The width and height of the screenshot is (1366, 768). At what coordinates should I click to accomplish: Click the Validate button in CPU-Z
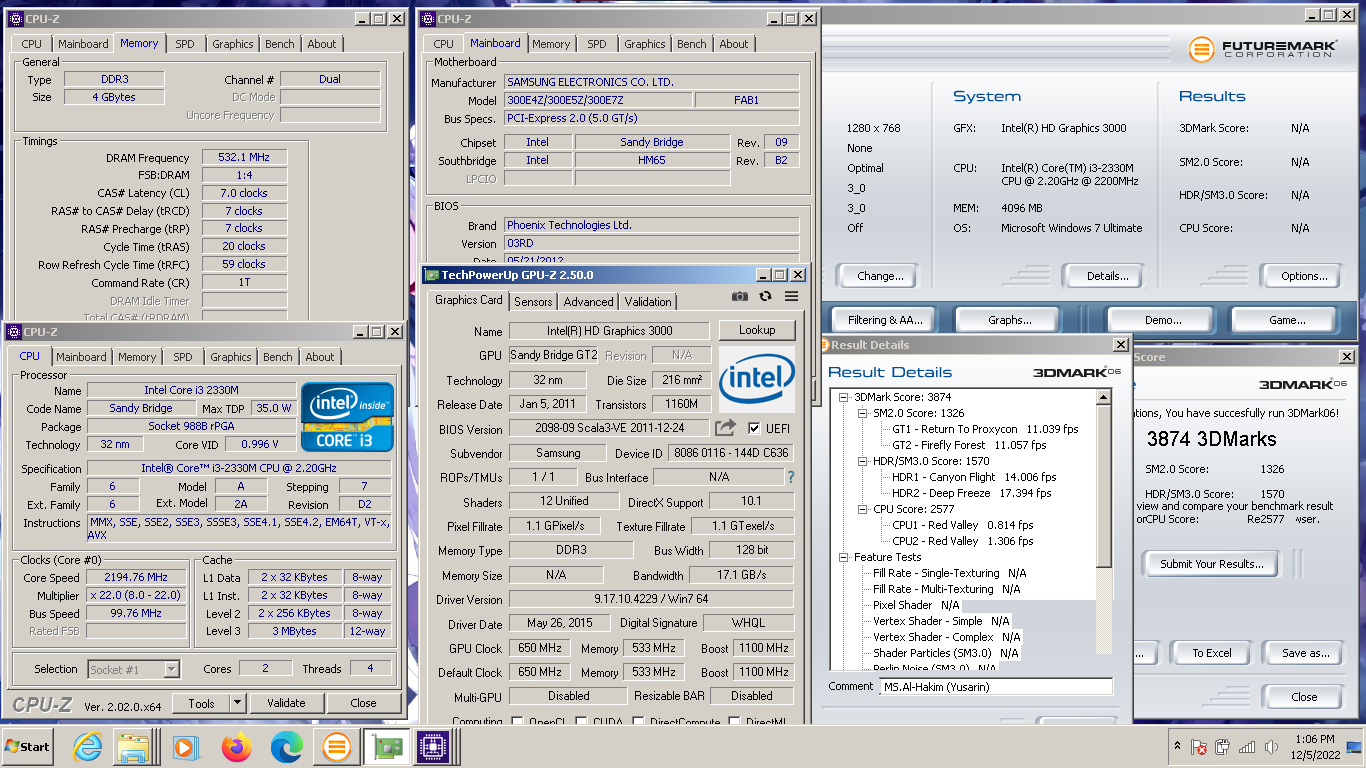click(x=286, y=703)
